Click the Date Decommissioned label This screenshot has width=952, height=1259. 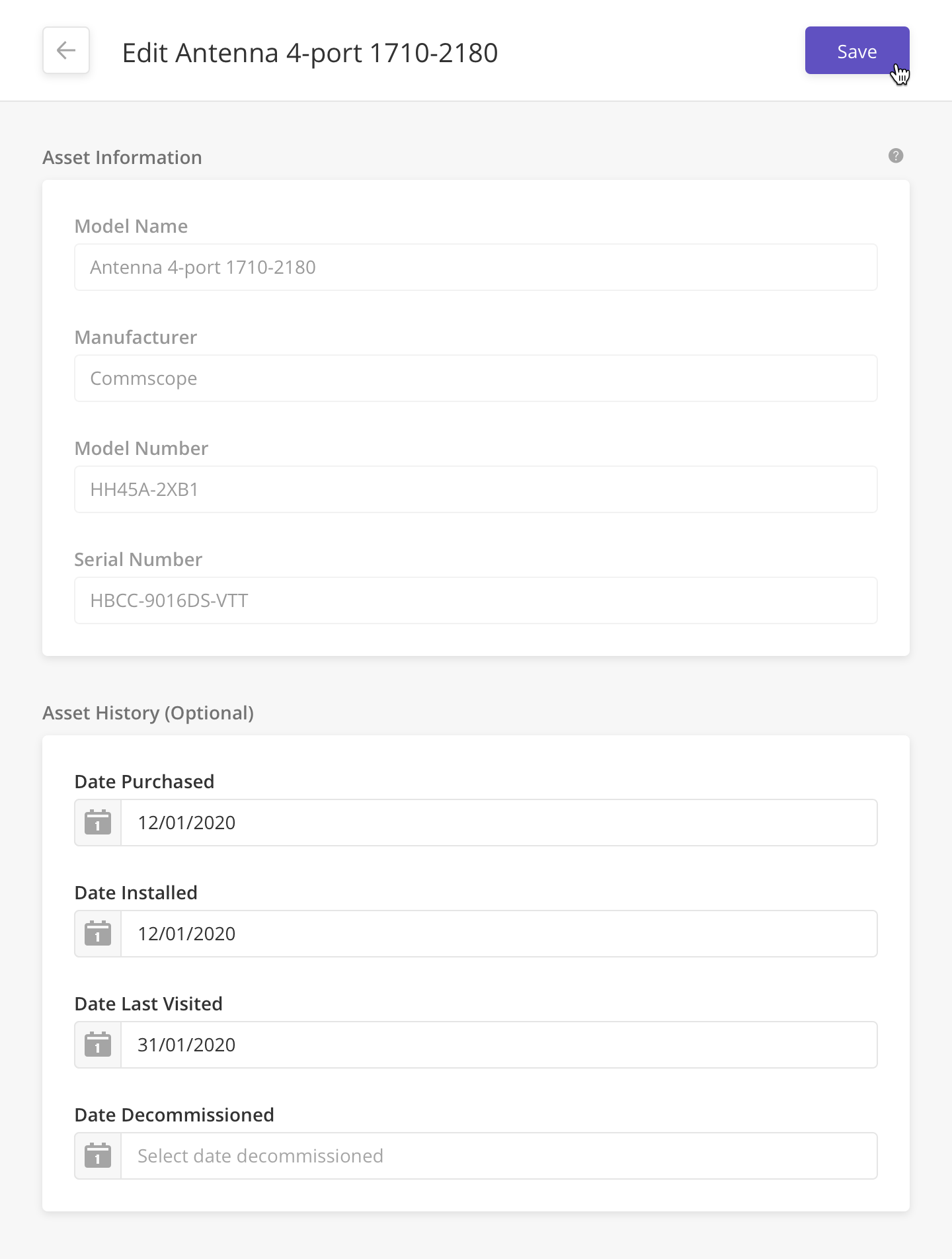pyautogui.click(x=174, y=1115)
